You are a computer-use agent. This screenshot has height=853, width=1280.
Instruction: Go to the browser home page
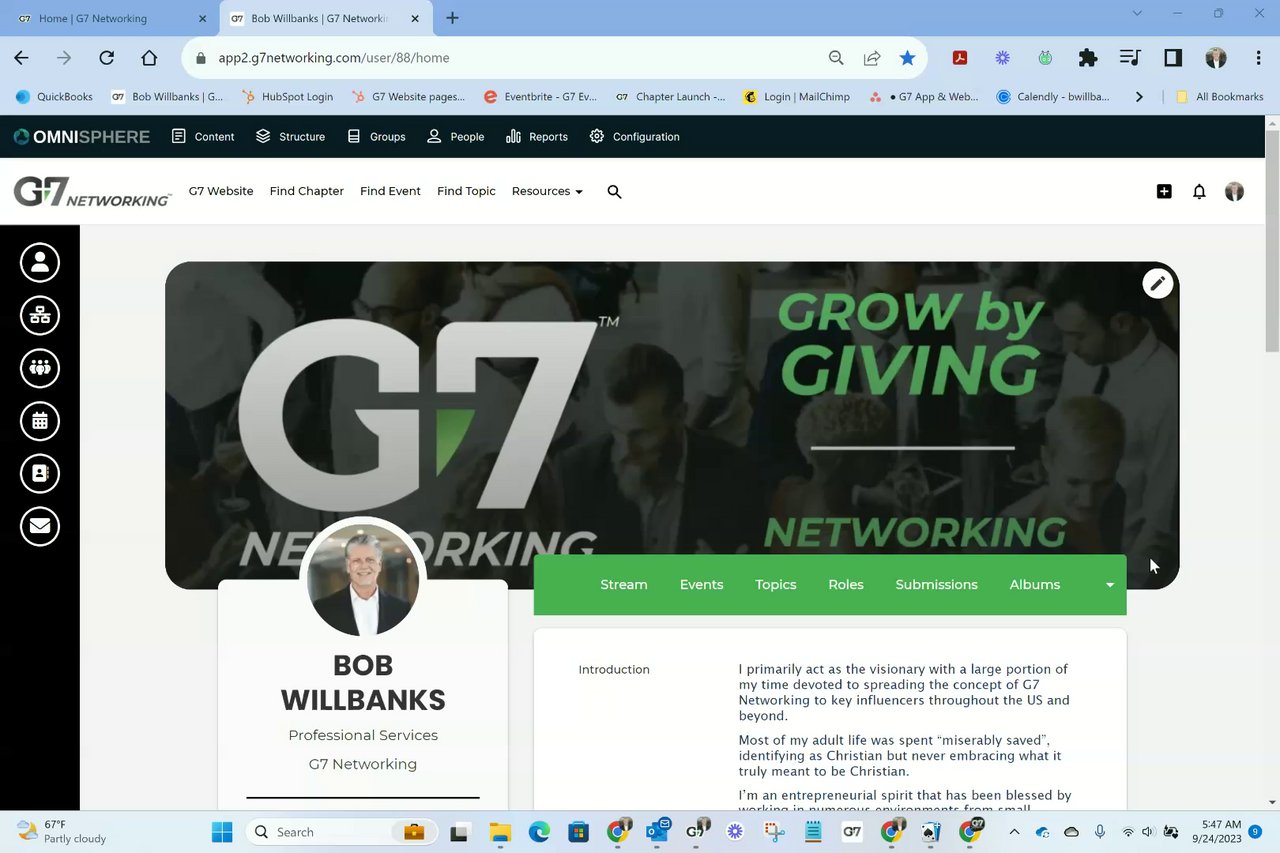click(149, 58)
